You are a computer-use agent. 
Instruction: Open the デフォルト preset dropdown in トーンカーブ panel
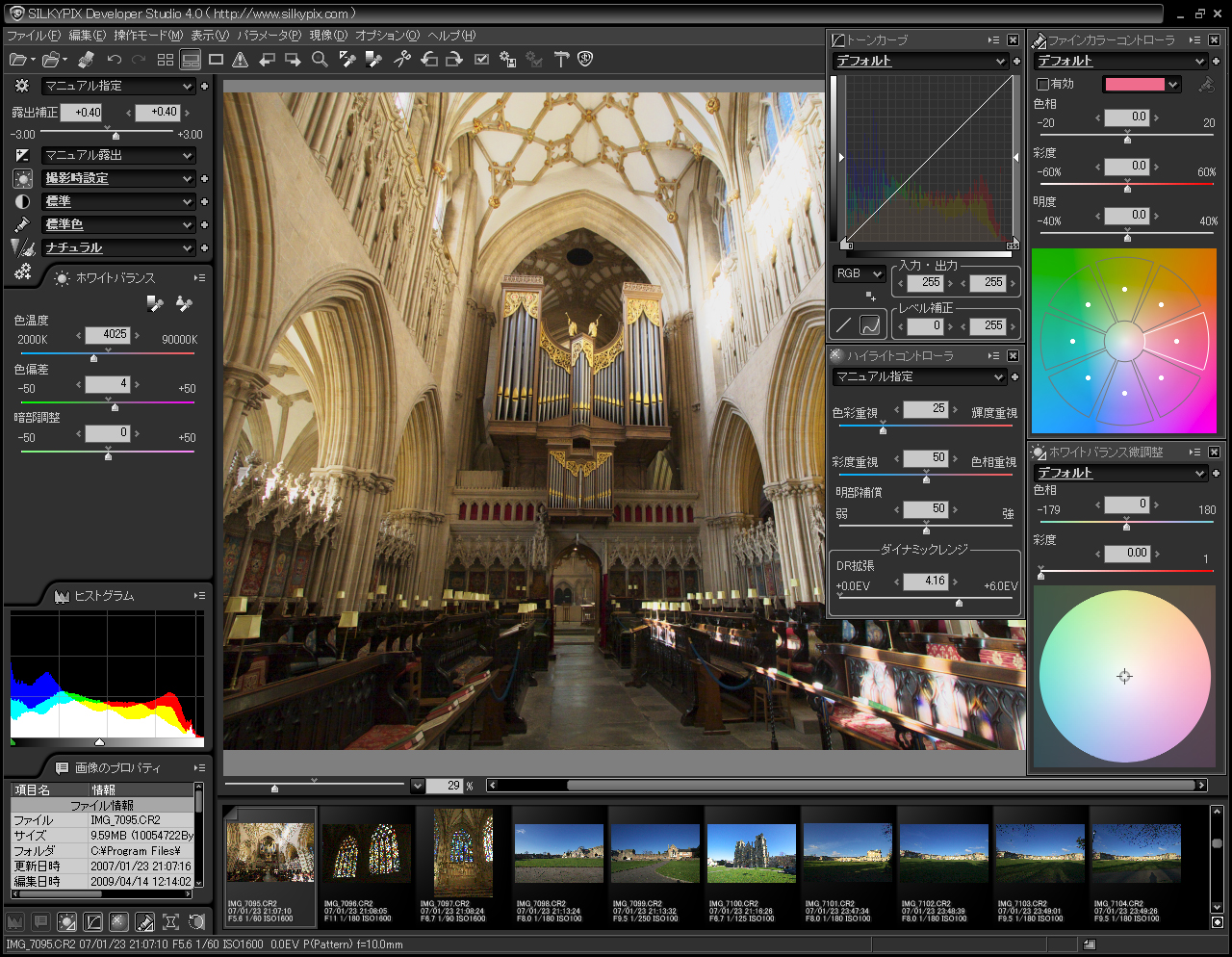(x=919, y=61)
